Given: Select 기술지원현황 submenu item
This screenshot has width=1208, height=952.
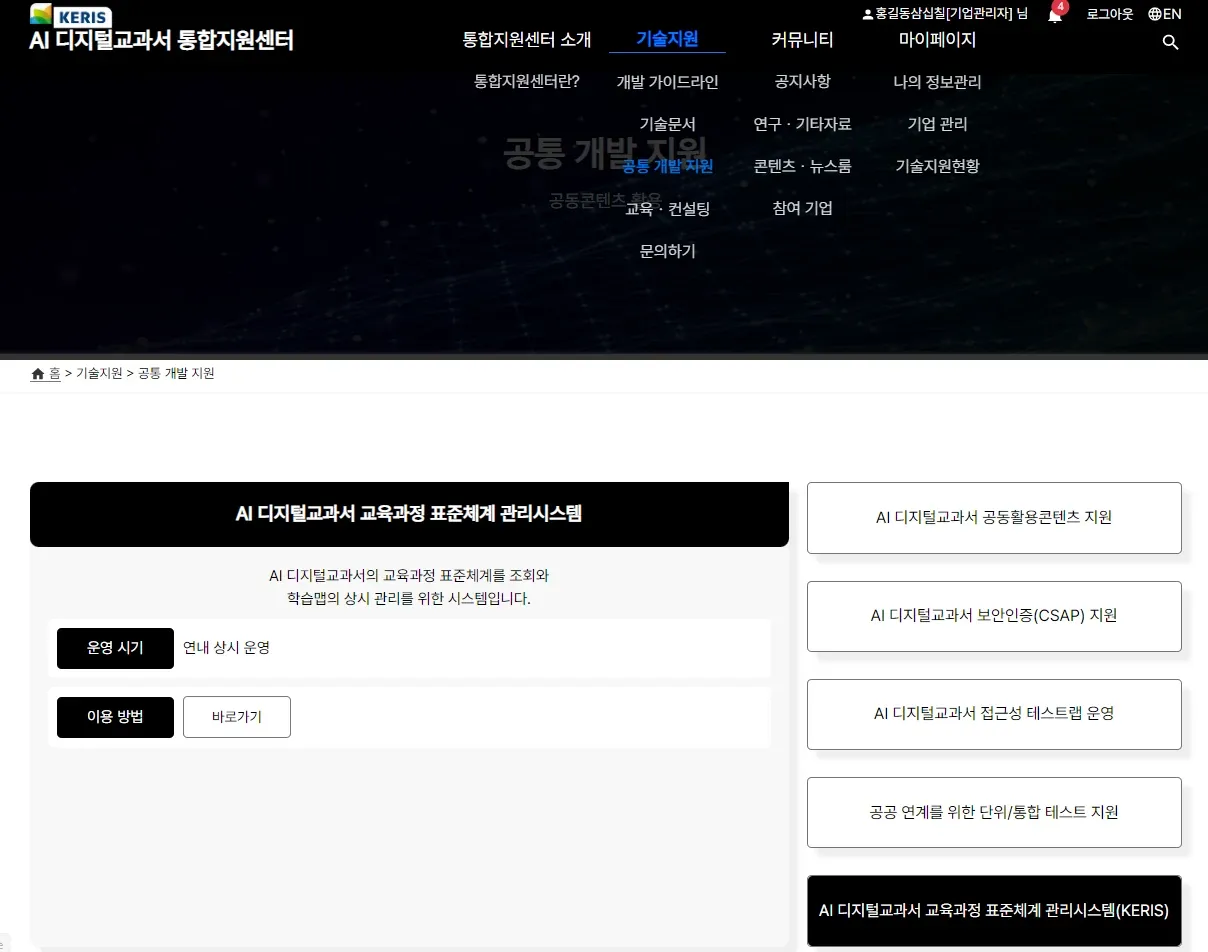Looking at the screenshot, I should pyautogui.click(x=937, y=166).
